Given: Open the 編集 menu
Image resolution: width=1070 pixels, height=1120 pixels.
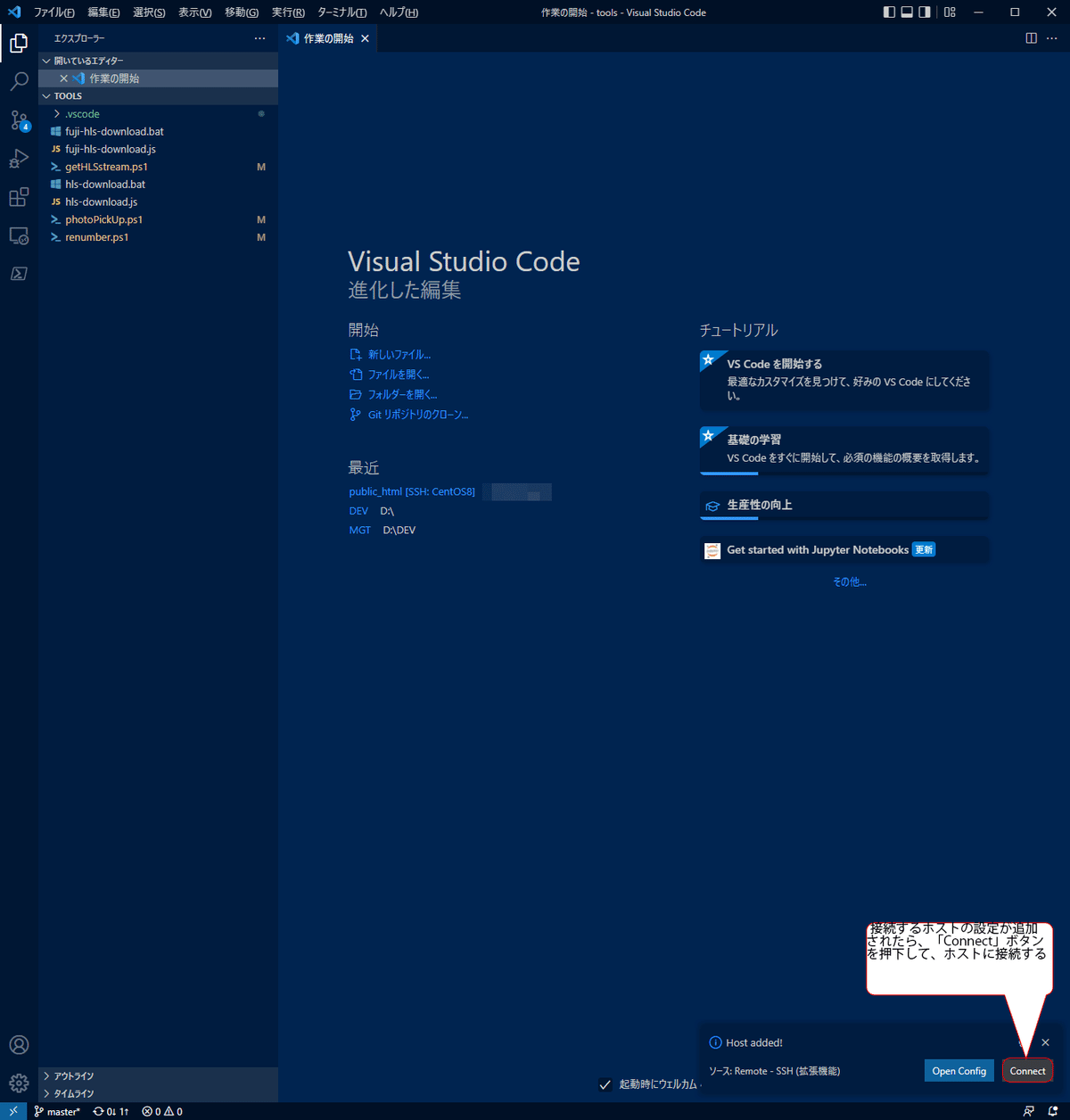Looking at the screenshot, I should click(103, 12).
